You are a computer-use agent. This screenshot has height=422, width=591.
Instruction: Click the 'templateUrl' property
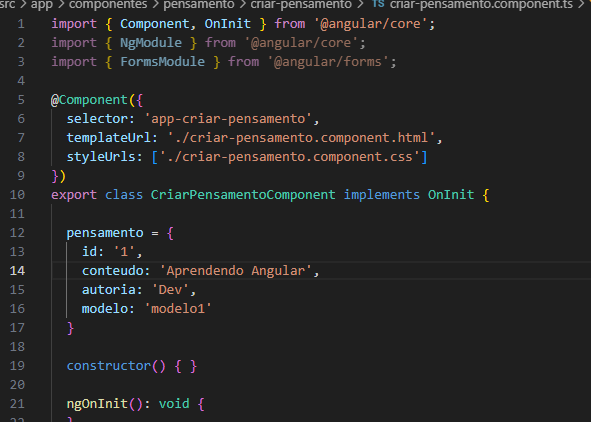pyautogui.click(x=109, y=138)
